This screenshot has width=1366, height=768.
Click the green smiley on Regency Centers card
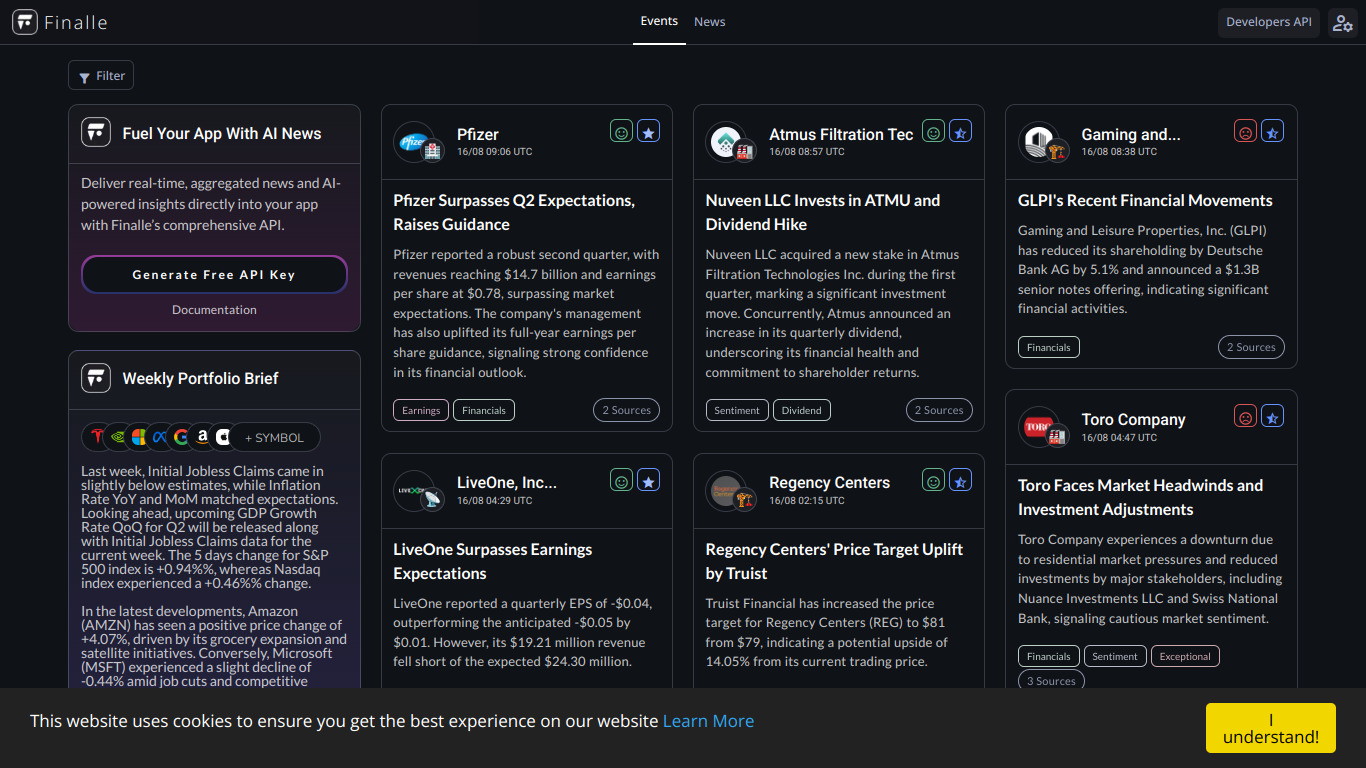coord(933,480)
